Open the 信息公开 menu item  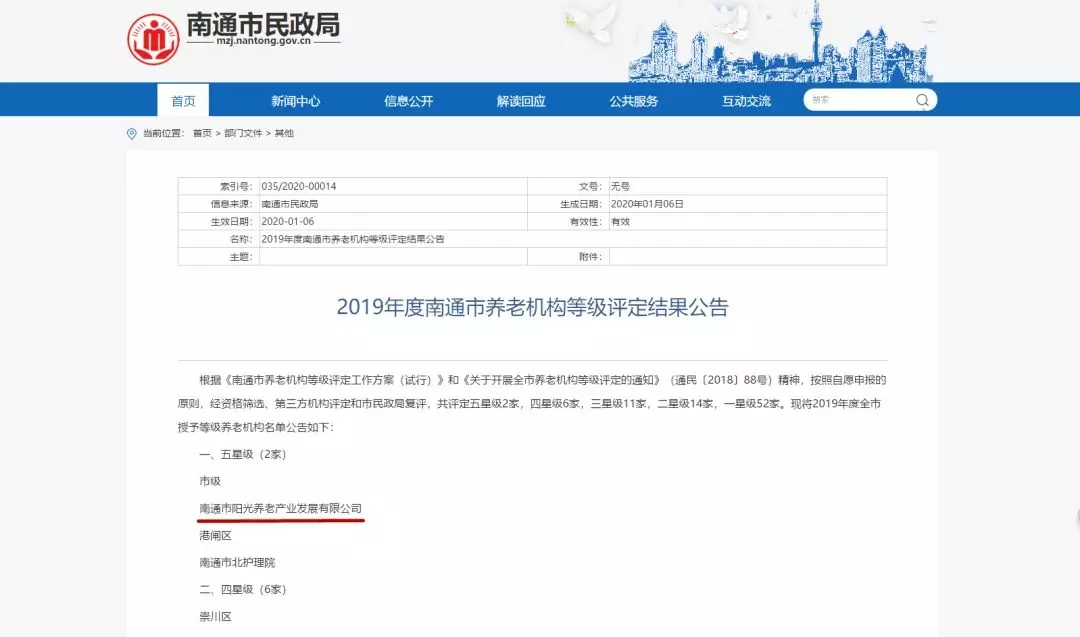point(409,101)
